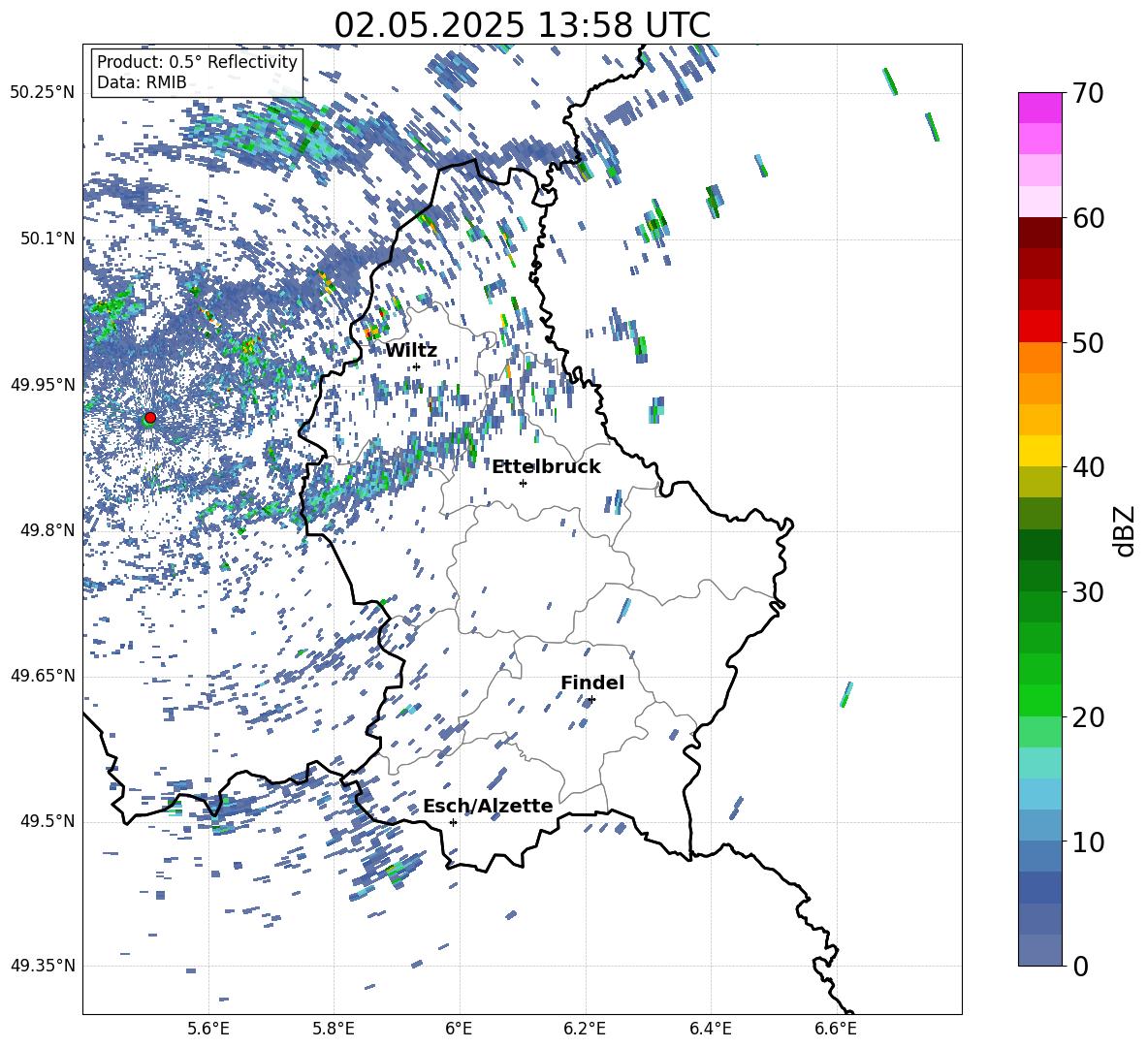This screenshot has width=1148, height=1048.
Task: Click the Esch/Alzette station cross marker
Action: coord(453,822)
